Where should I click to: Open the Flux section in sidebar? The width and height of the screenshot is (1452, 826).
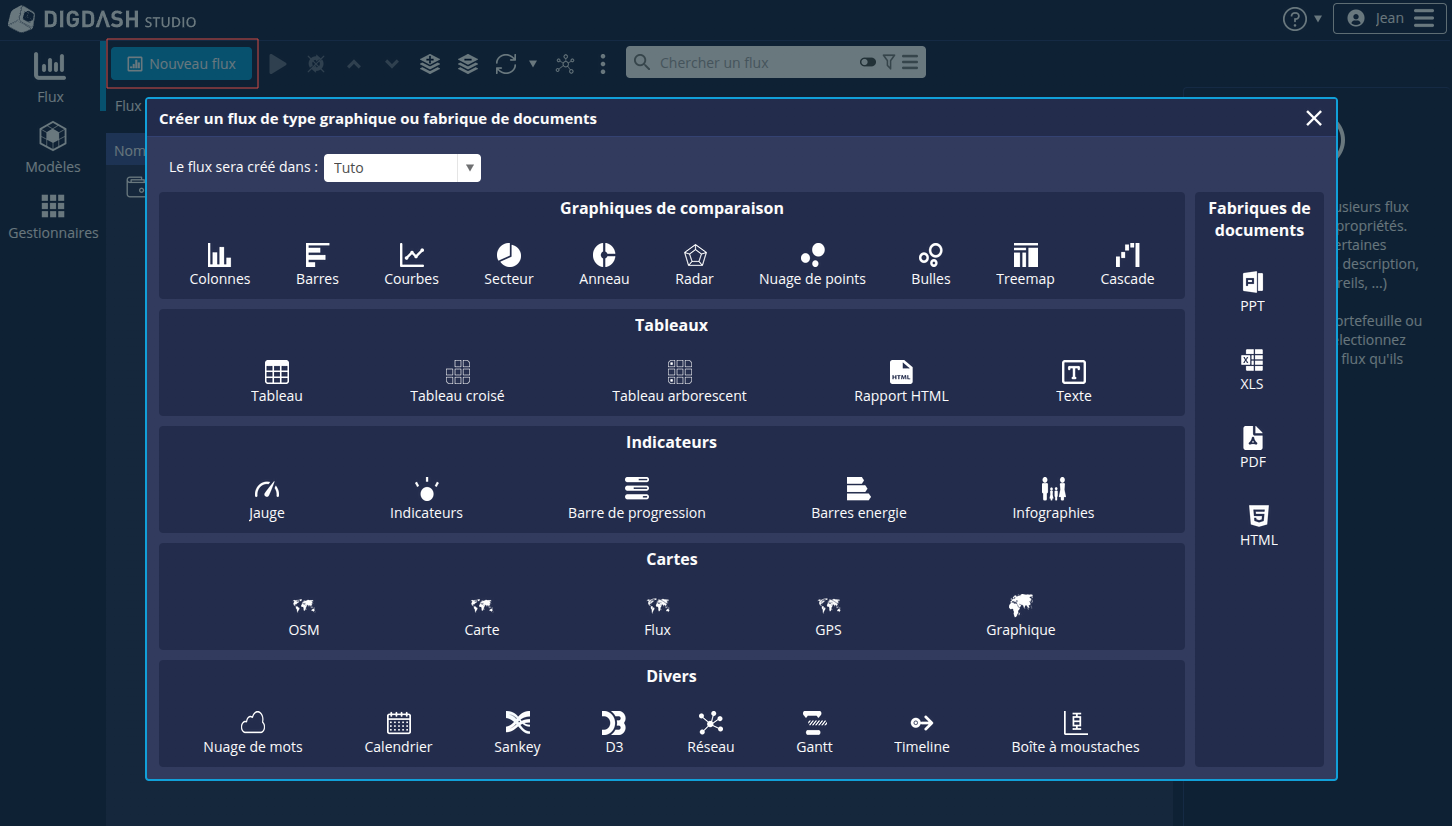tap(50, 78)
